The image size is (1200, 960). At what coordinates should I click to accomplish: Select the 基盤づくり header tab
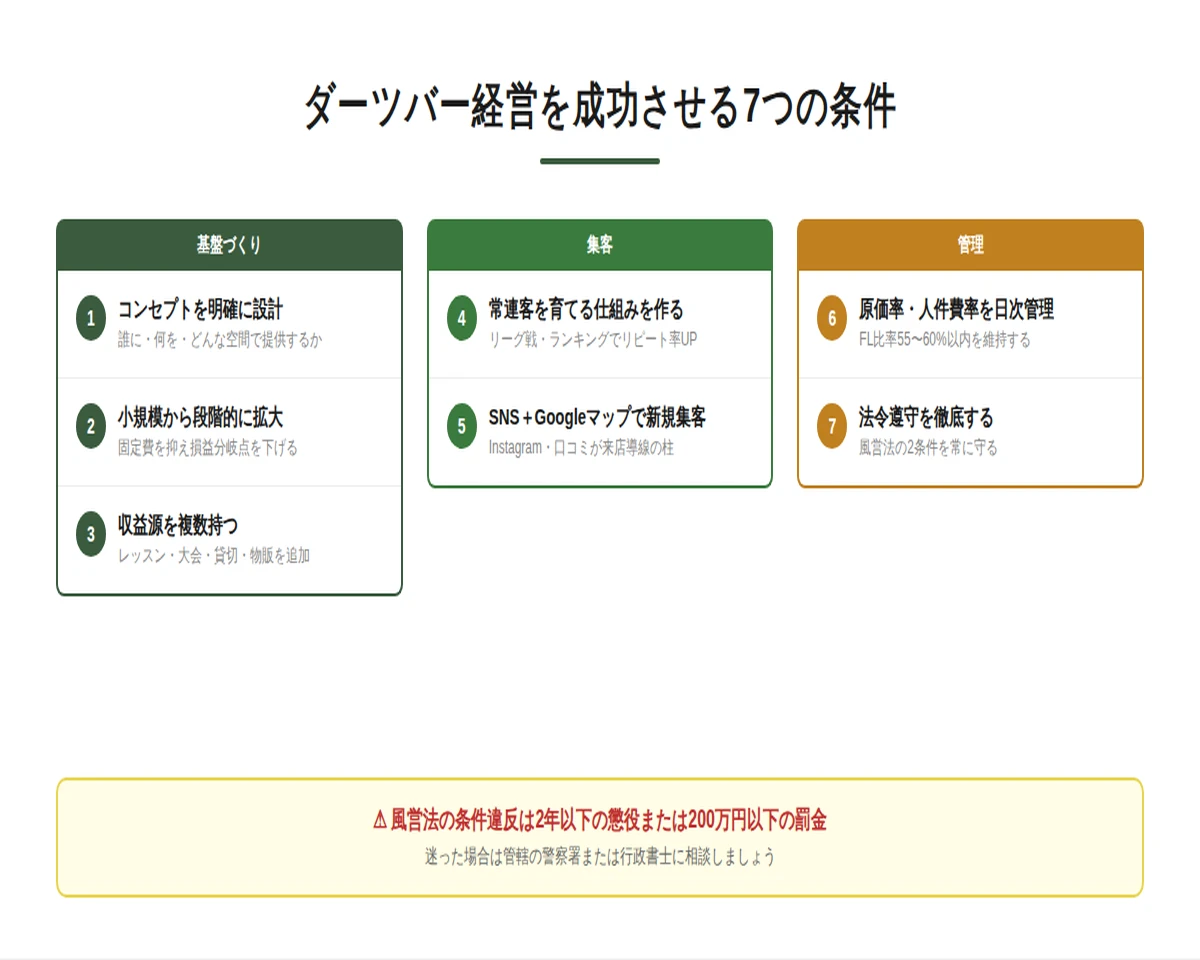pyautogui.click(x=229, y=241)
